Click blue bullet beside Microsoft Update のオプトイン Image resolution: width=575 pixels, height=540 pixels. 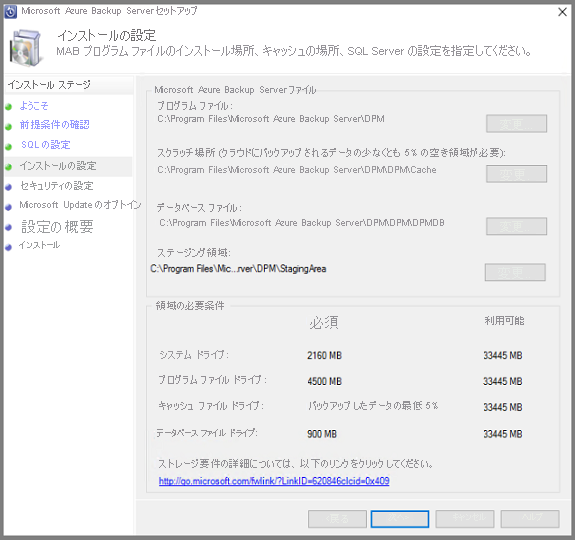(x=9, y=207)
